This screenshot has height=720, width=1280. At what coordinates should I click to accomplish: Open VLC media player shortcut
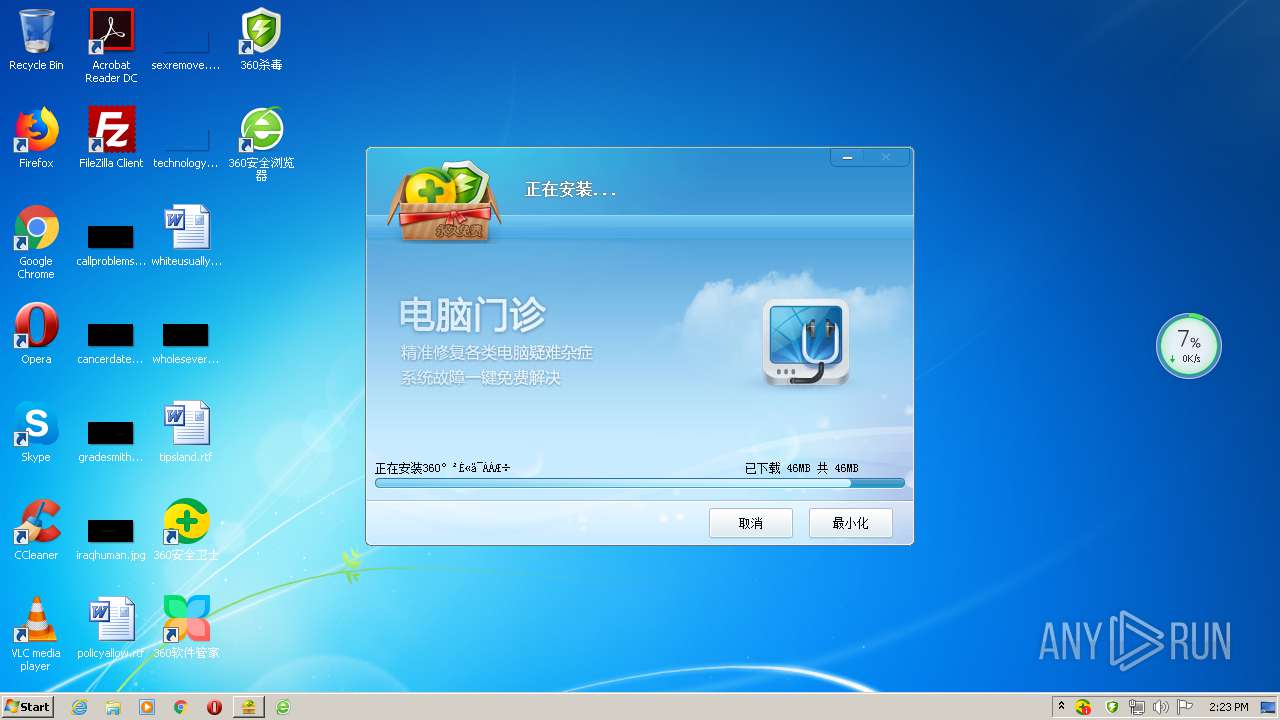coord(36,634)
